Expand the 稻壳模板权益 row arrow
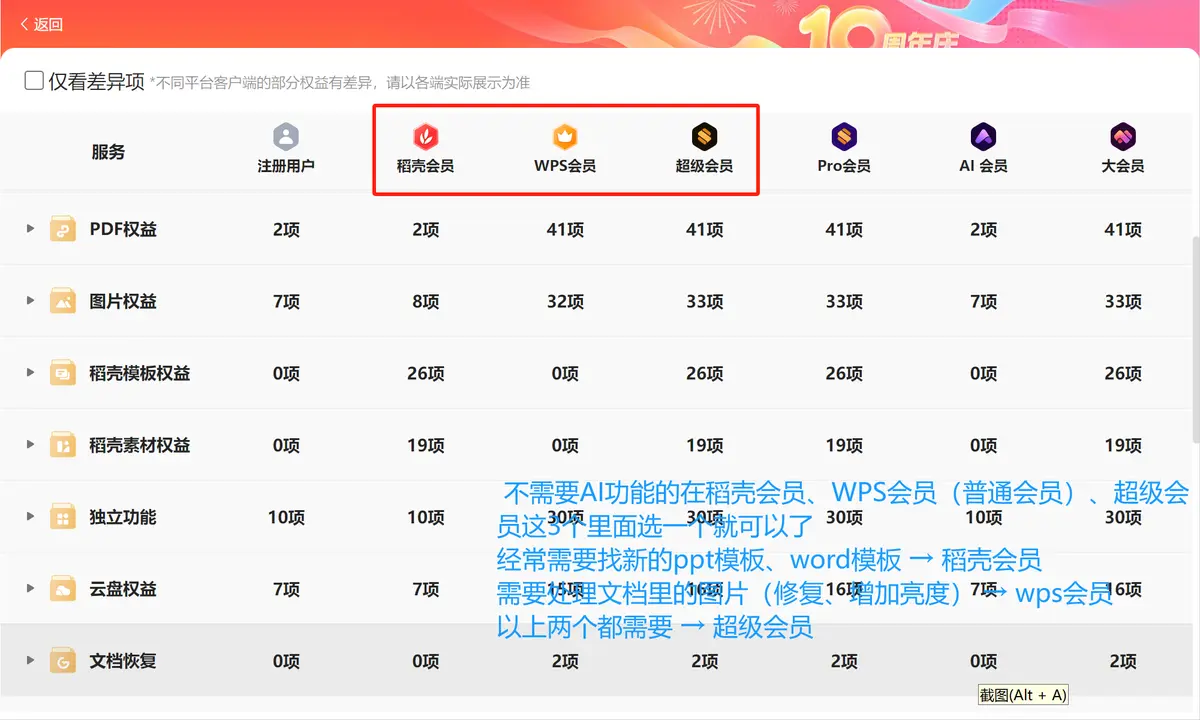 (31, 373)
